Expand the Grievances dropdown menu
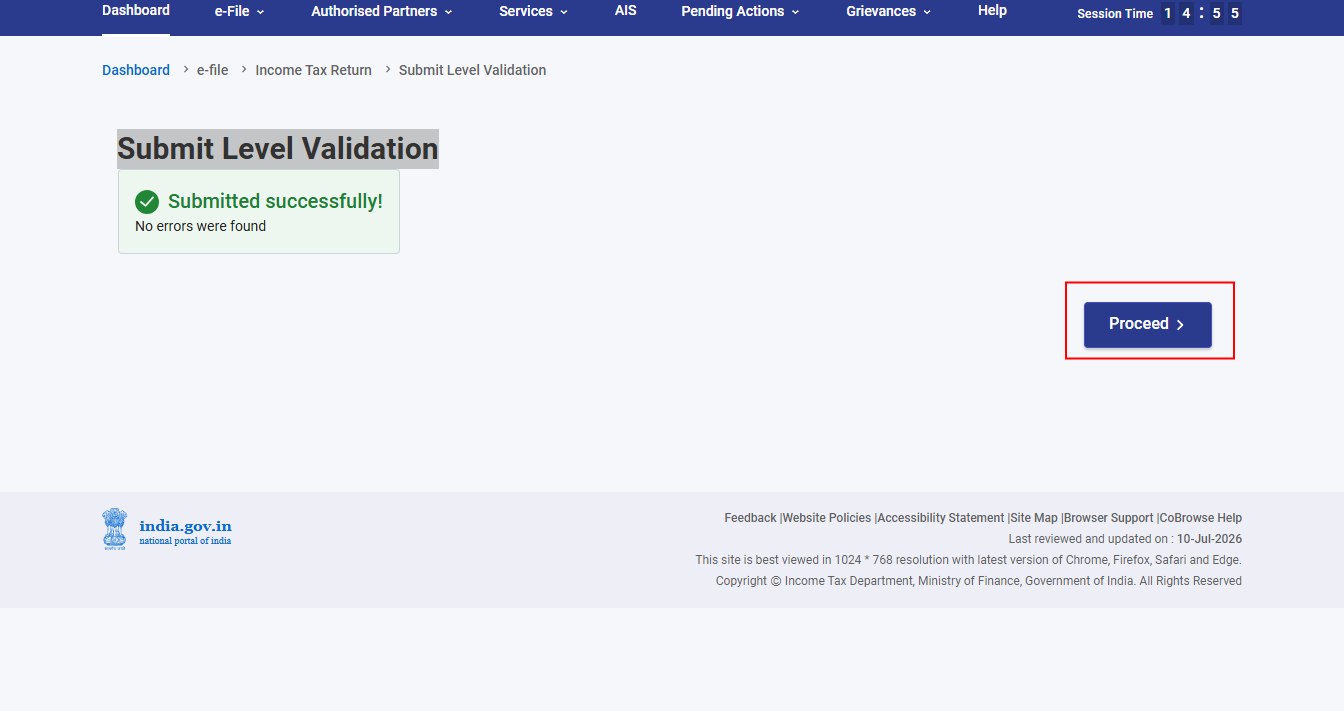1344x711 pixels. point(888,12)
